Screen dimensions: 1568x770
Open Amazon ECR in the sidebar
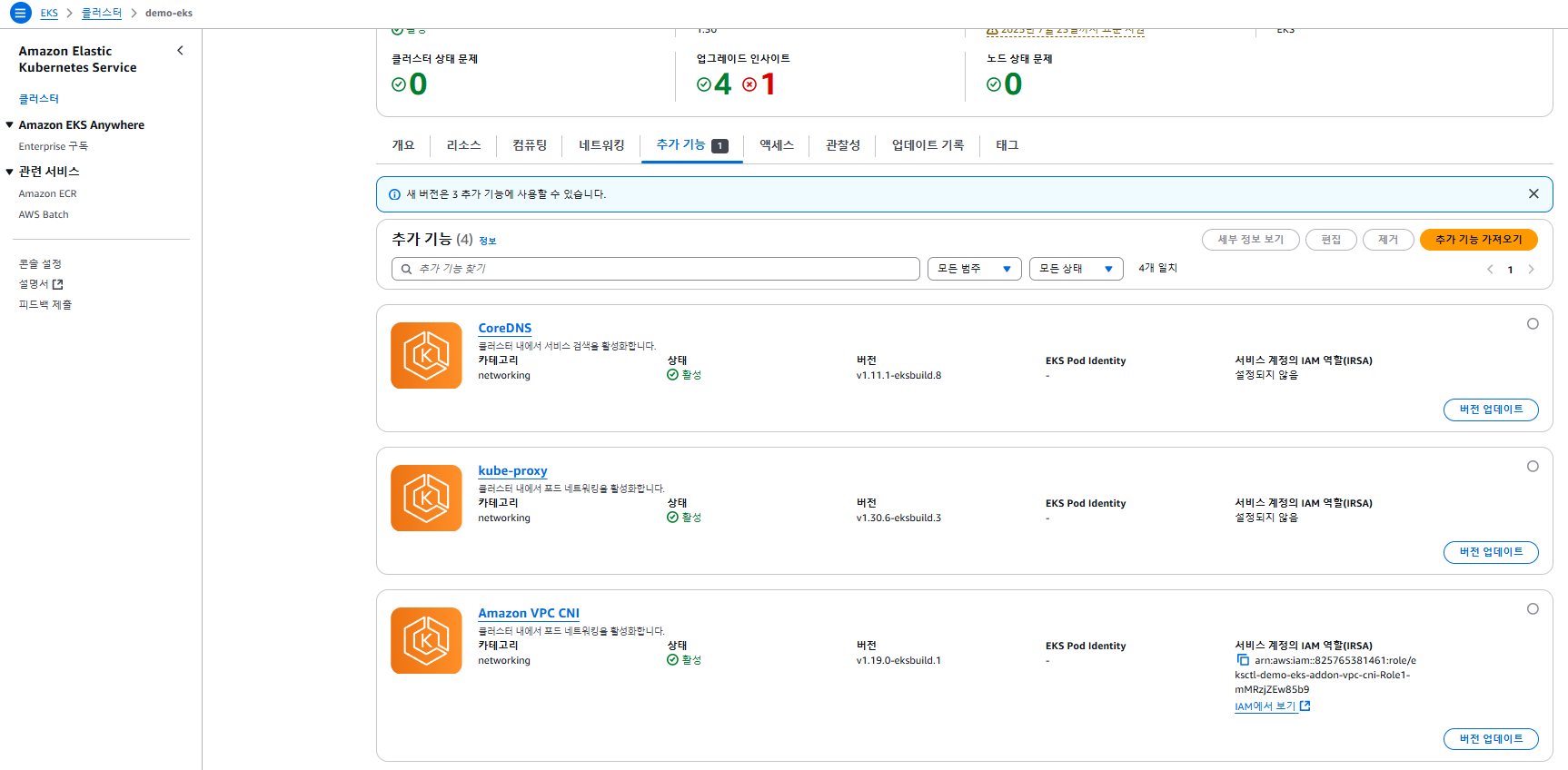[x=48, y=193]
